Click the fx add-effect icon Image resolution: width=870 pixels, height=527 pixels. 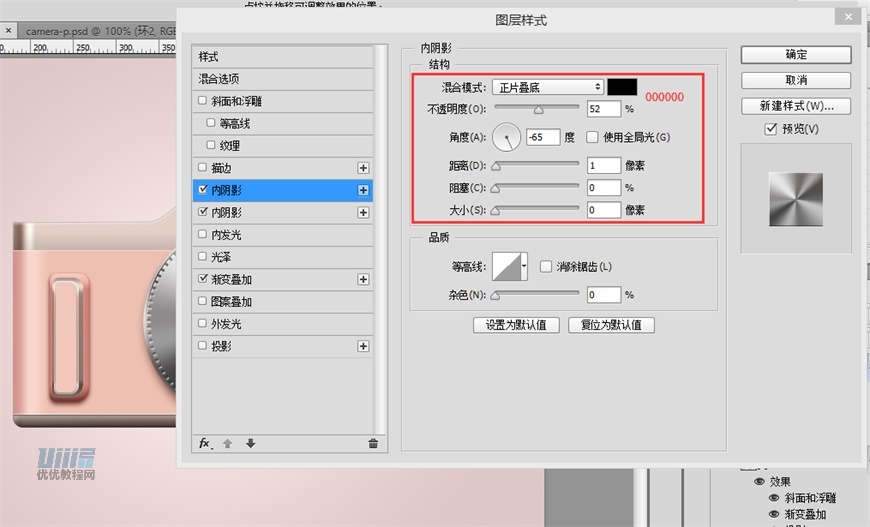tap(205, 443)
